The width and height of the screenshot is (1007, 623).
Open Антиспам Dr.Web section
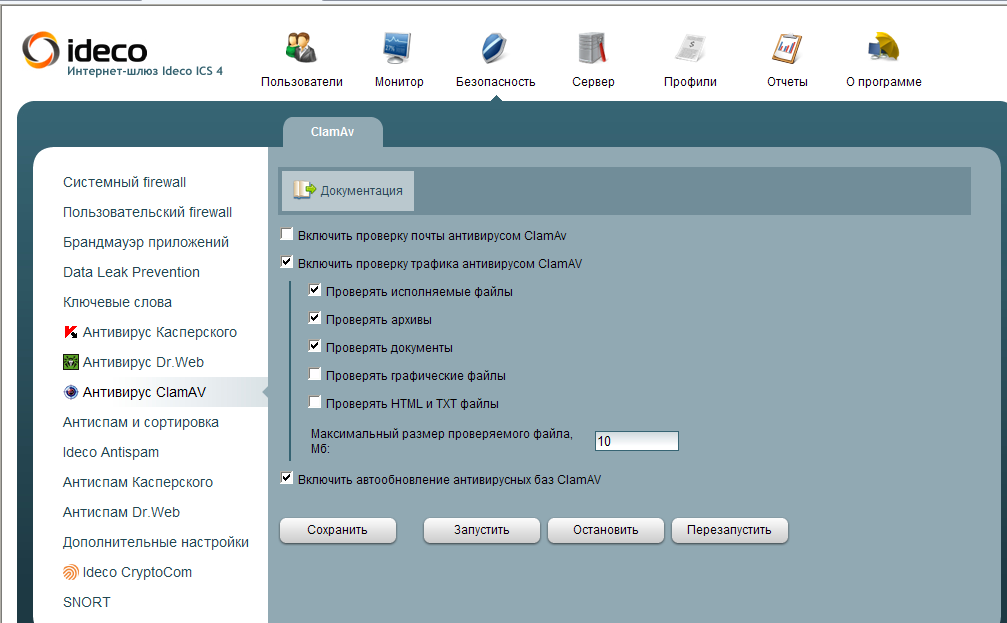(x=121, y=513)
